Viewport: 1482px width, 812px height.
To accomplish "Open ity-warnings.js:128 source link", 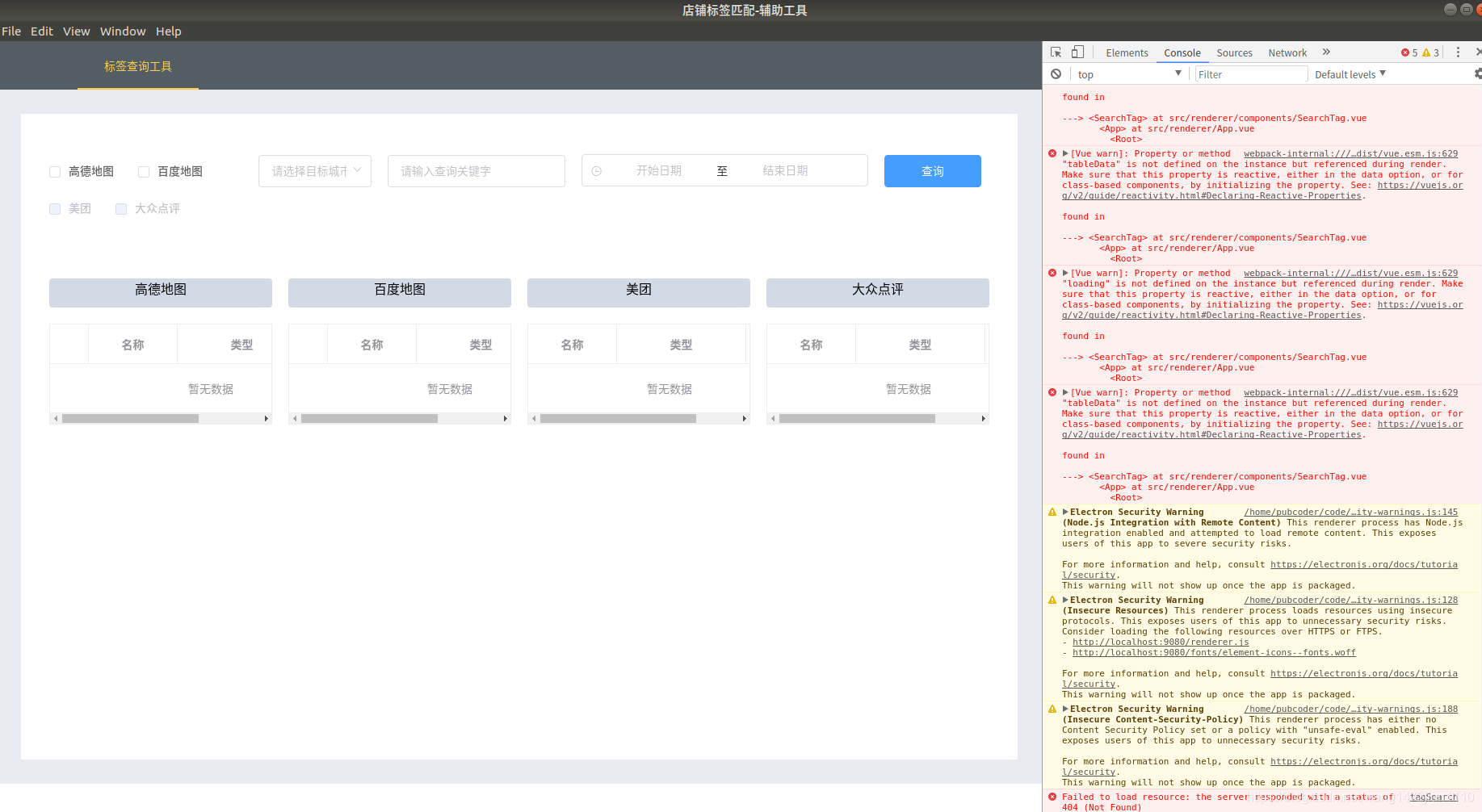I will coord(1351,601).
